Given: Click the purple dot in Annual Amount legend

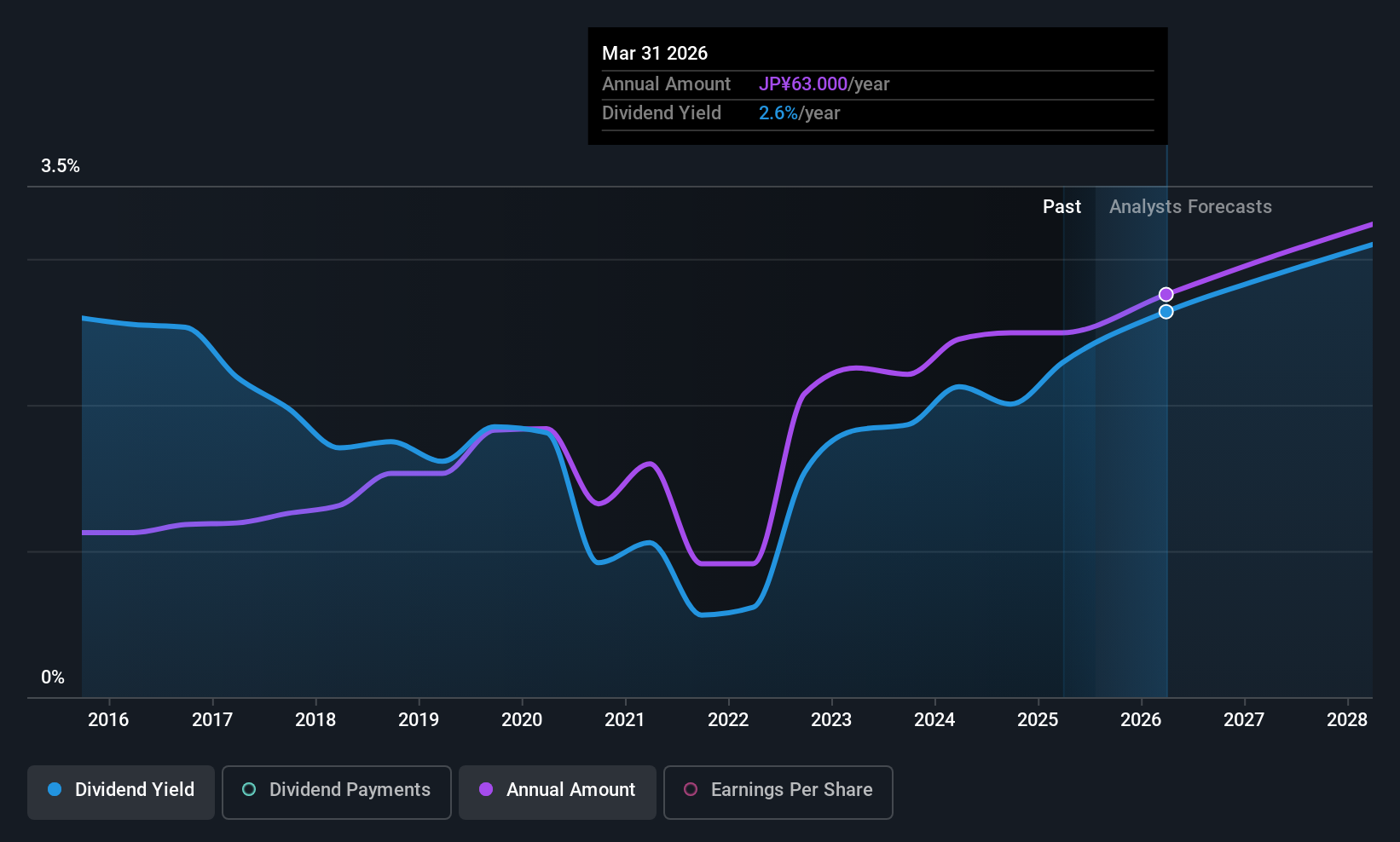Looking at the screenshot, I should pyautogui.click(x=486, y=789).
